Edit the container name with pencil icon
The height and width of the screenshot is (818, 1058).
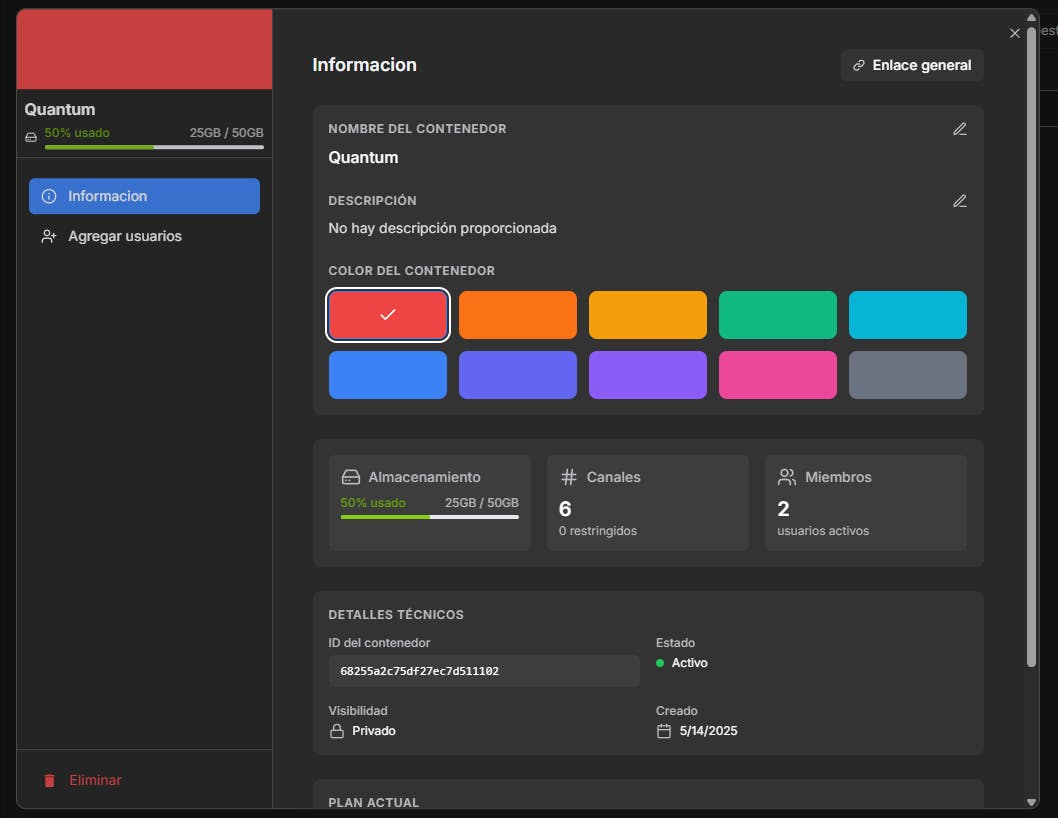pos(959,129)
